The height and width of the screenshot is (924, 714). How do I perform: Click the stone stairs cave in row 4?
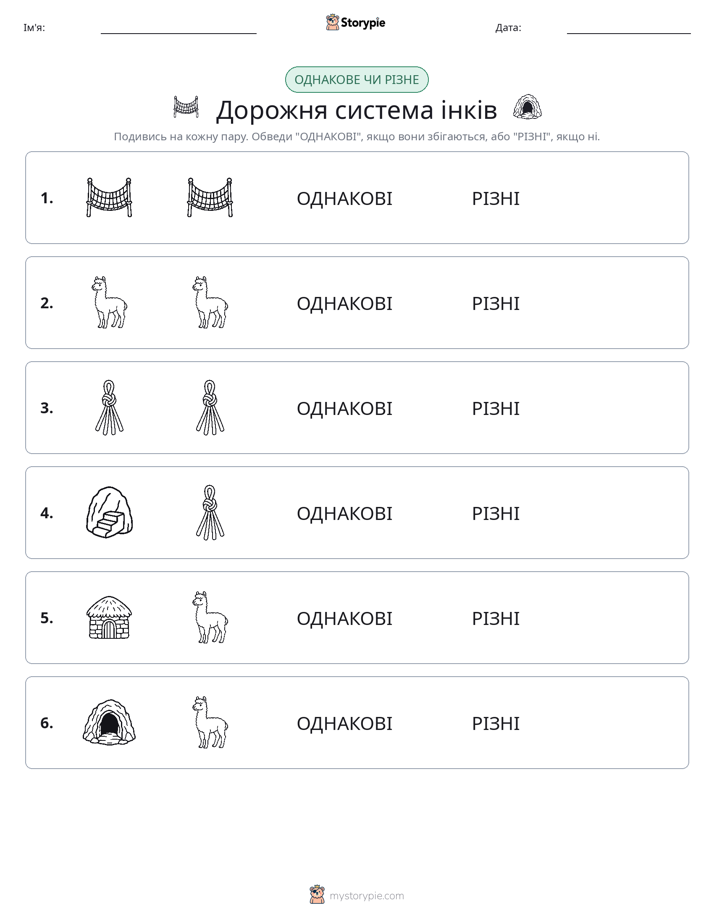click(110, 512)
